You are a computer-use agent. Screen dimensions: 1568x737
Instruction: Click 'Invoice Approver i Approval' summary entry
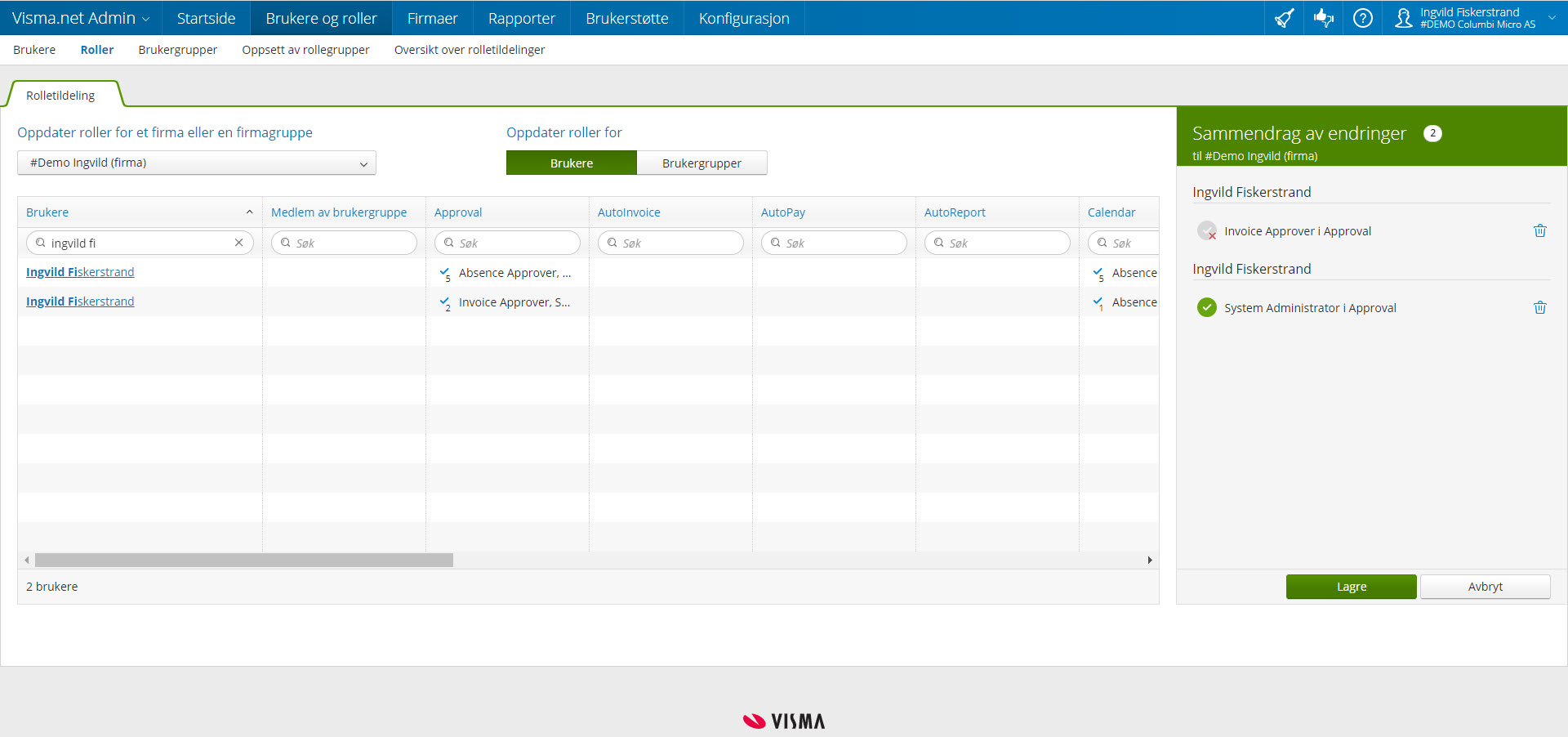pyautogui.click(x=1298, y=231)
